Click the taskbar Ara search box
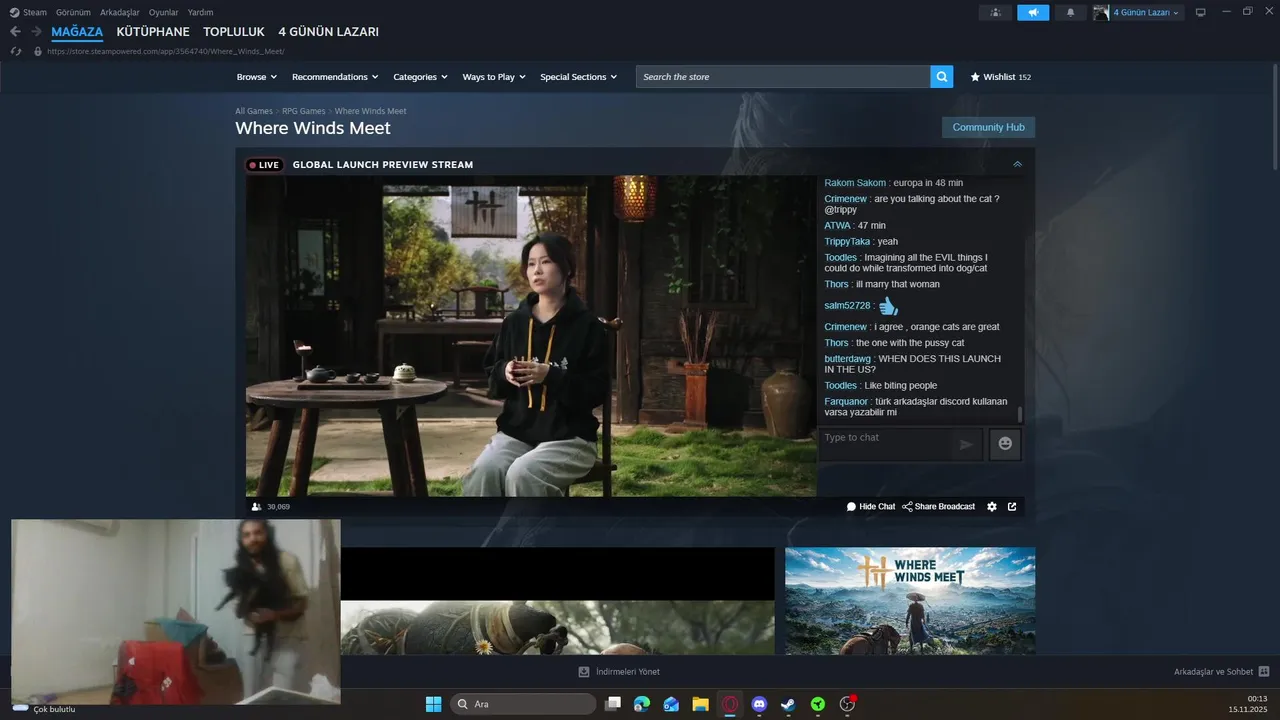The image size is (1280, 720). coord(523,704)
